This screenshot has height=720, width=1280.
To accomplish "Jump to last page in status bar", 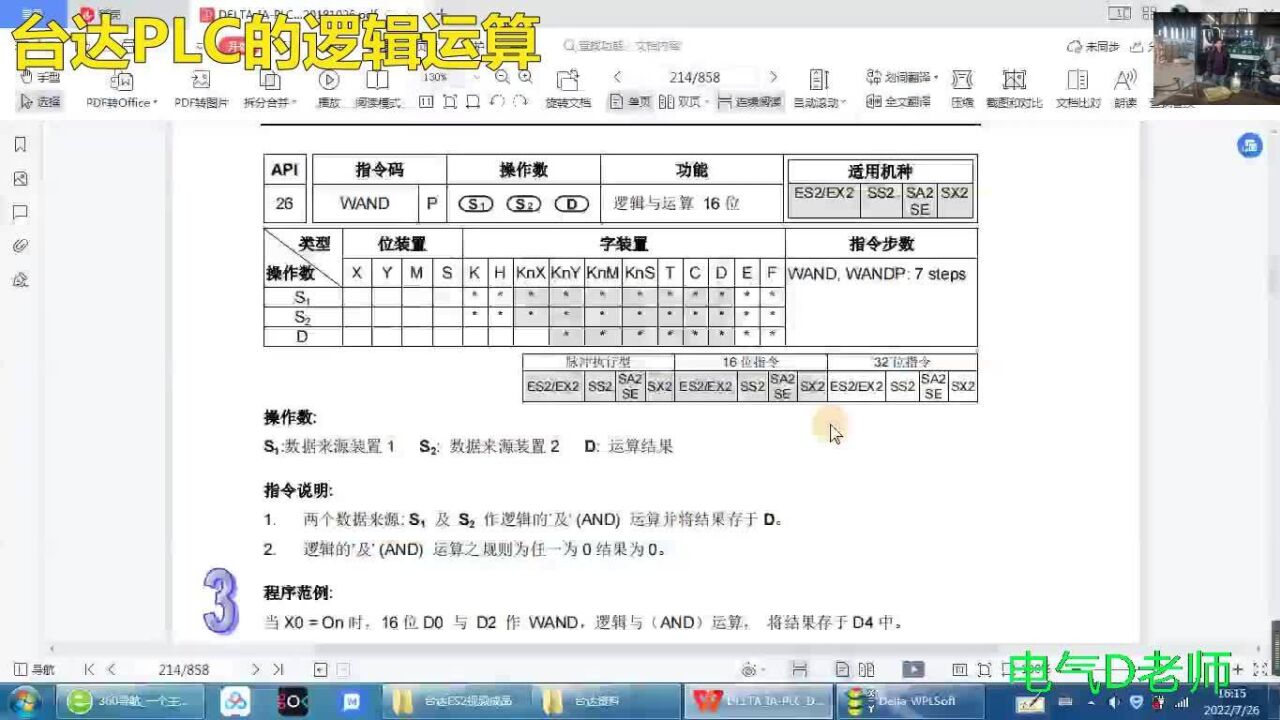I will pos(278,669).
